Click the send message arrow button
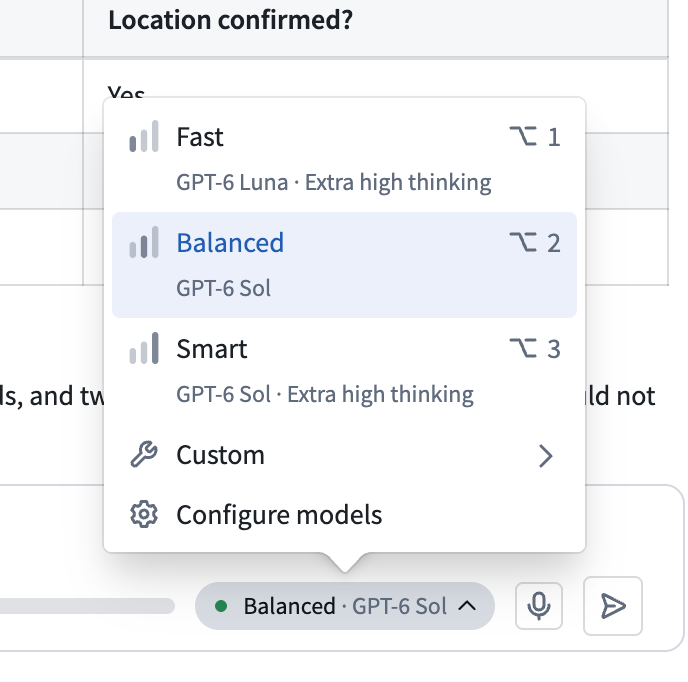The width and height of the screenshot is (688, 682). (x=613, y=606)
